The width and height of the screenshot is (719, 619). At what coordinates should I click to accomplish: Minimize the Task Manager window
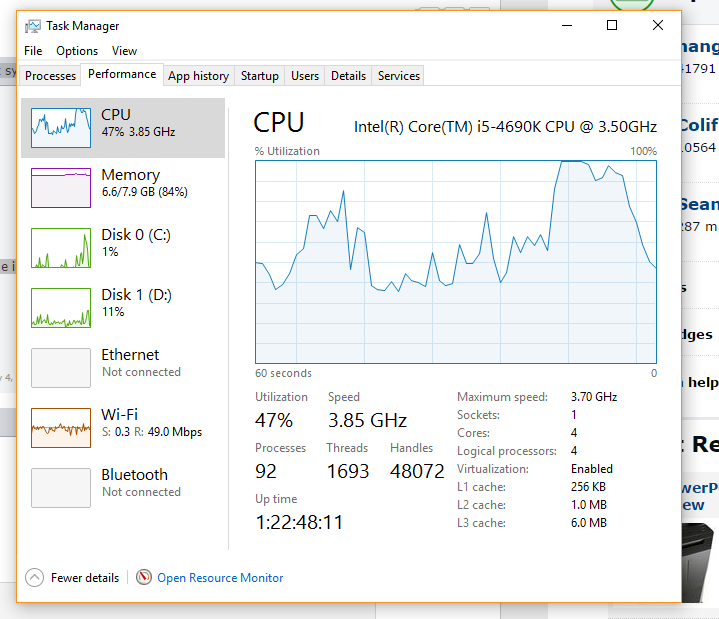pyautogui.click(x=567, y=25)
